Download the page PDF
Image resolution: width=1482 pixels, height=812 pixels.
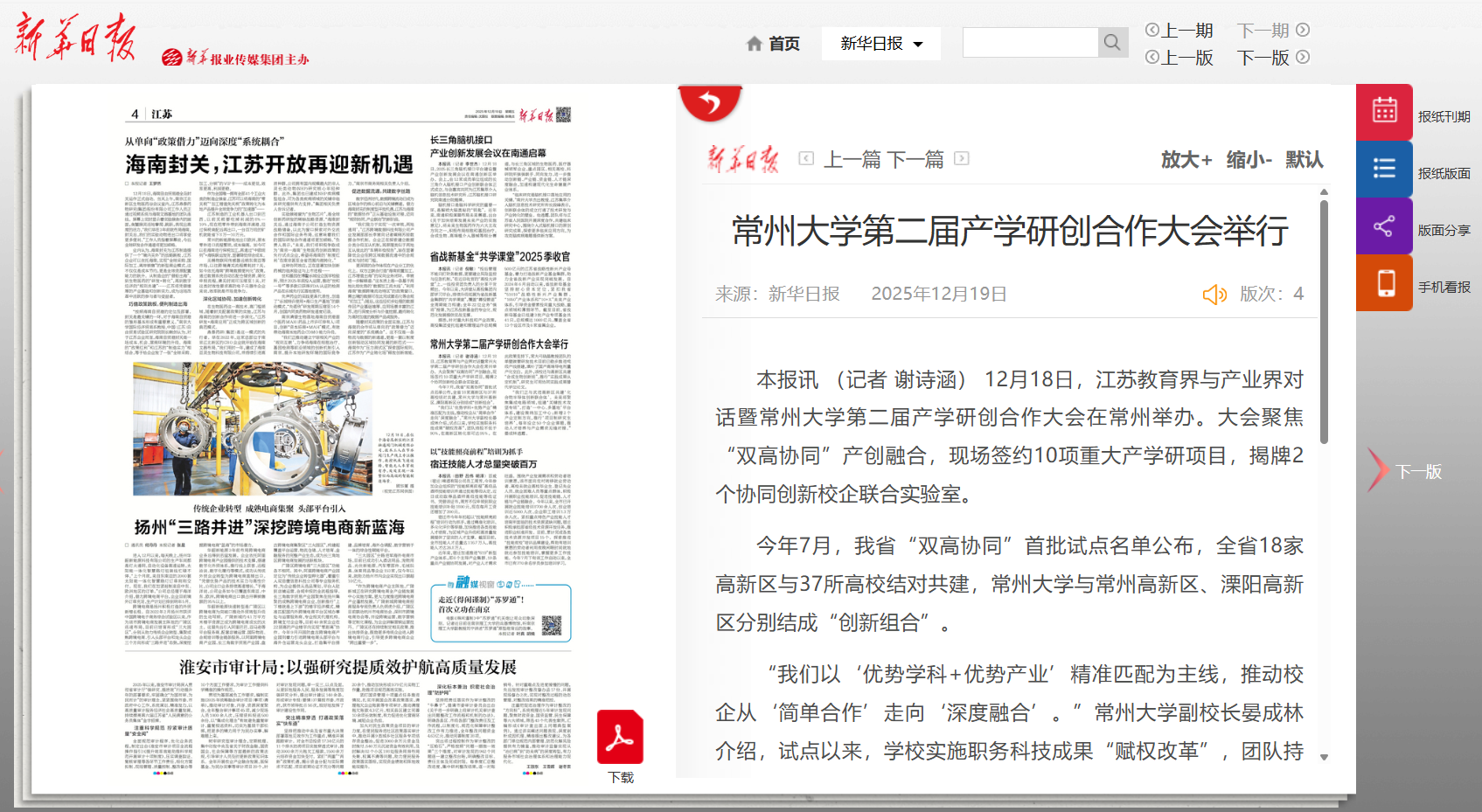(620, 739)
